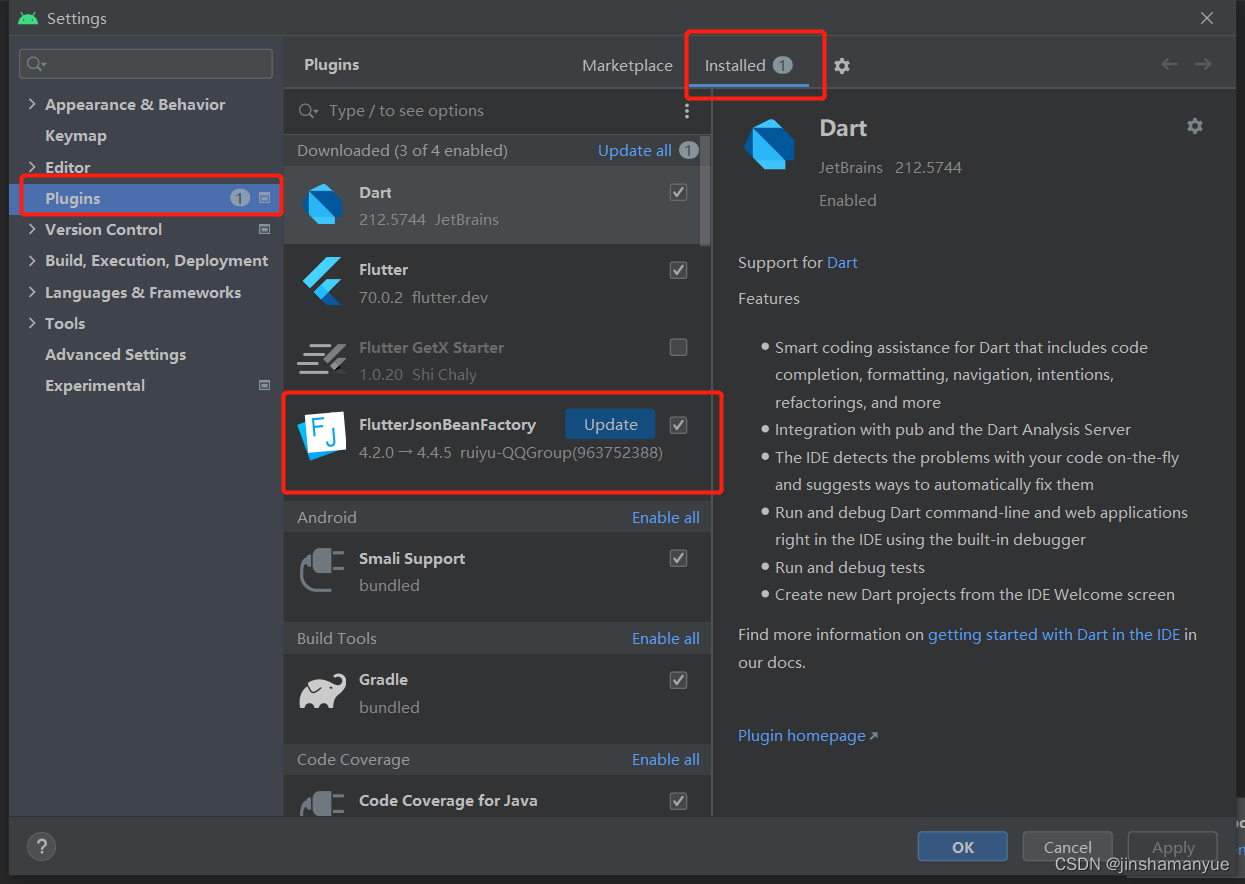This screenshot has width=1245, height=884.
Task: Click Enable all for Android plugins
Action: [666, 517]
